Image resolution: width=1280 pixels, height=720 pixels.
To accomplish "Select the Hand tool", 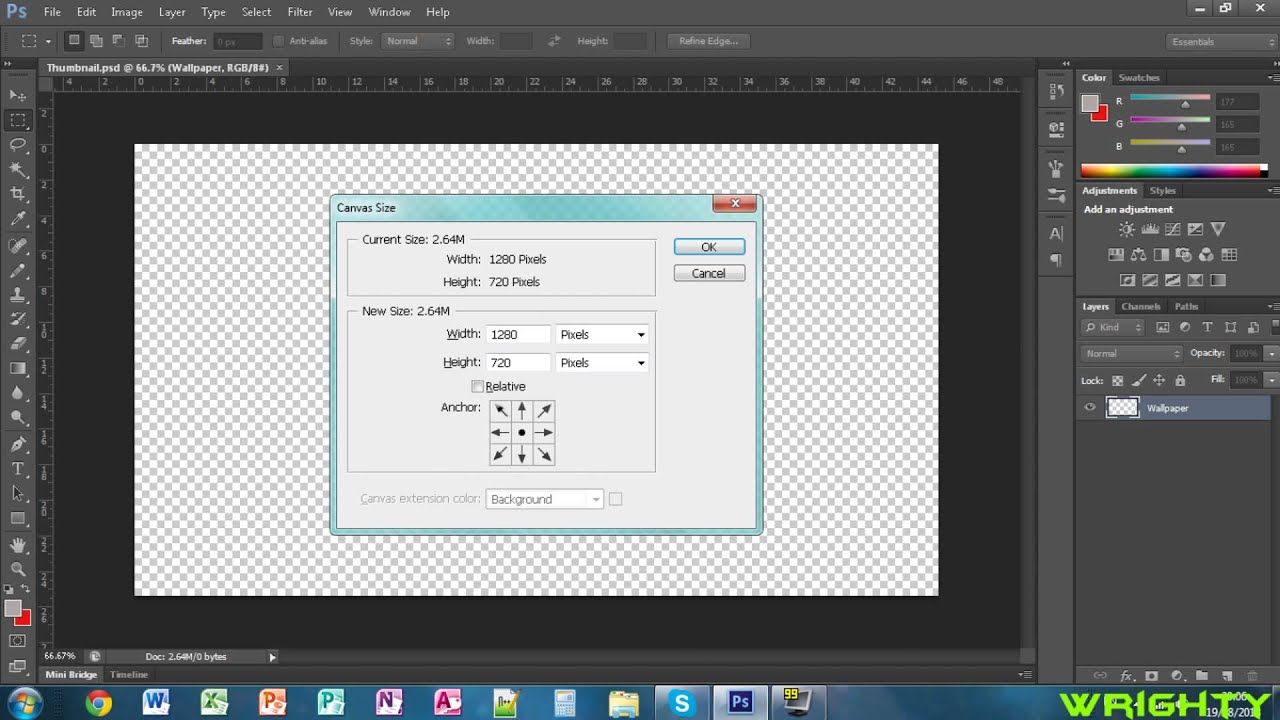I will 18,545.
